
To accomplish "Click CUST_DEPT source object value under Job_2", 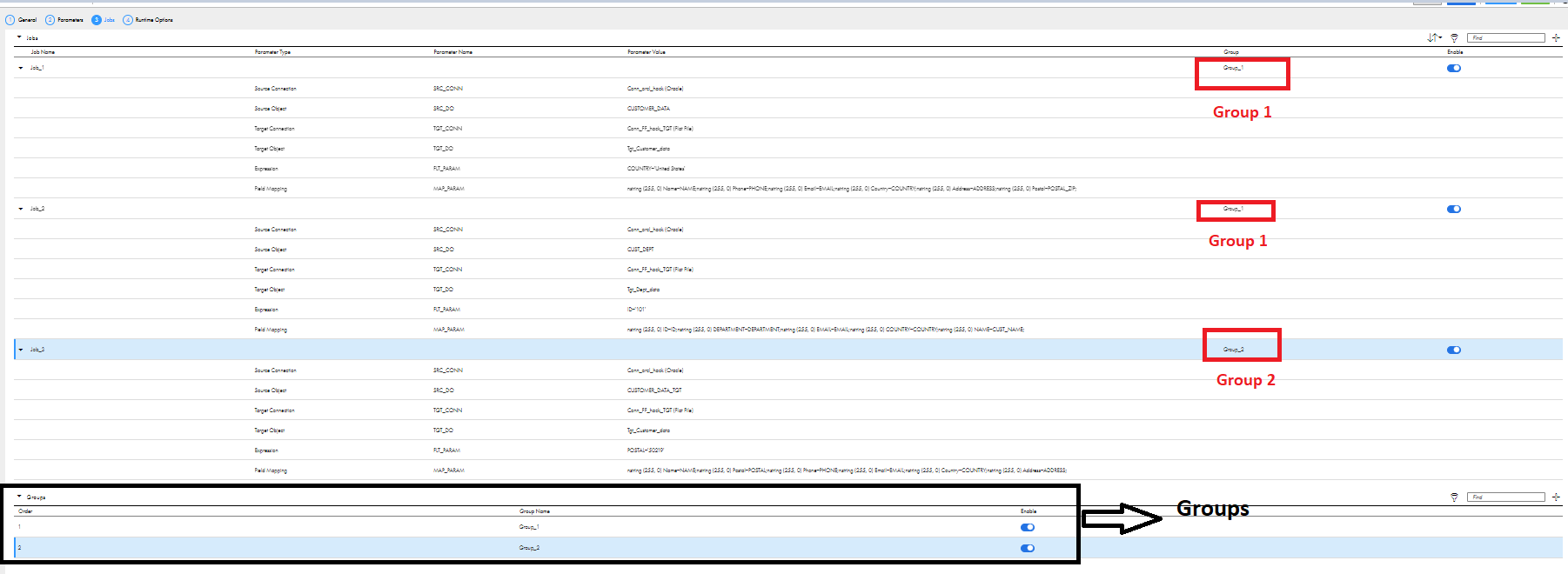I will [640, 250].
